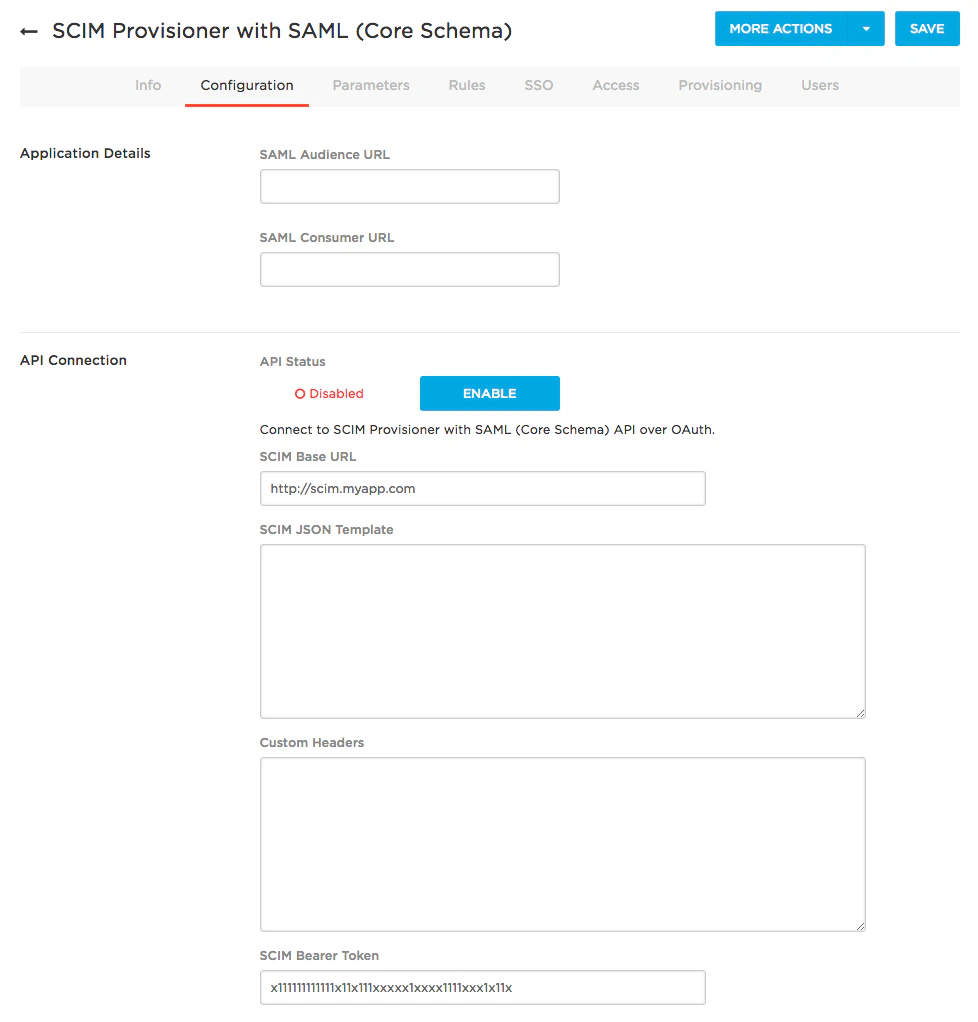Screen dimensions: 978x1022
Task: Enable the API connection
Action: coord(489,393)
